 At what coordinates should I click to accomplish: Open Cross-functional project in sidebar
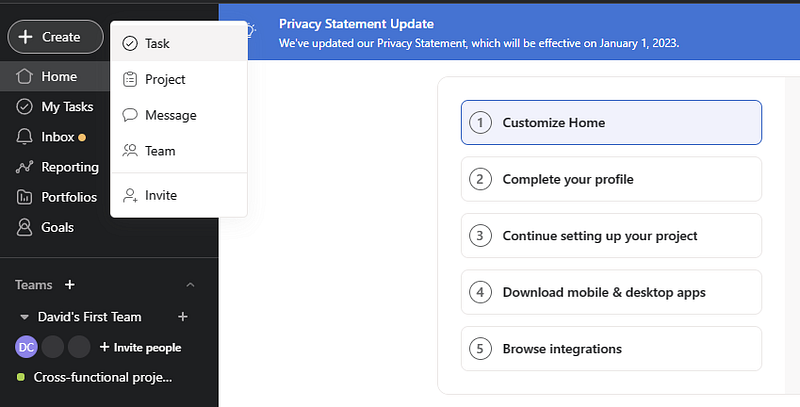point(102,377)
